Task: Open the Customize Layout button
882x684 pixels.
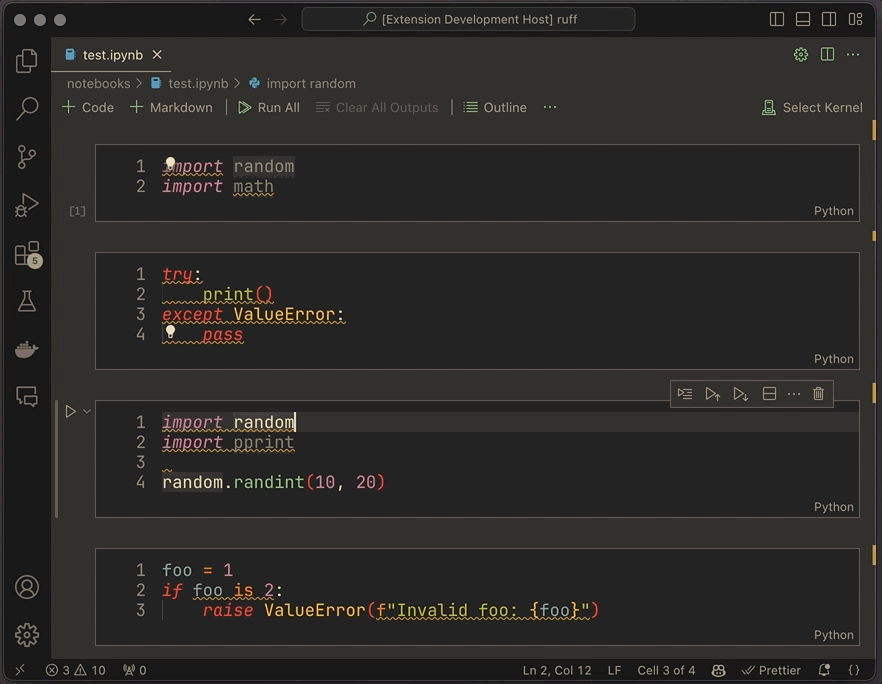Action: [x=855, y=19]
